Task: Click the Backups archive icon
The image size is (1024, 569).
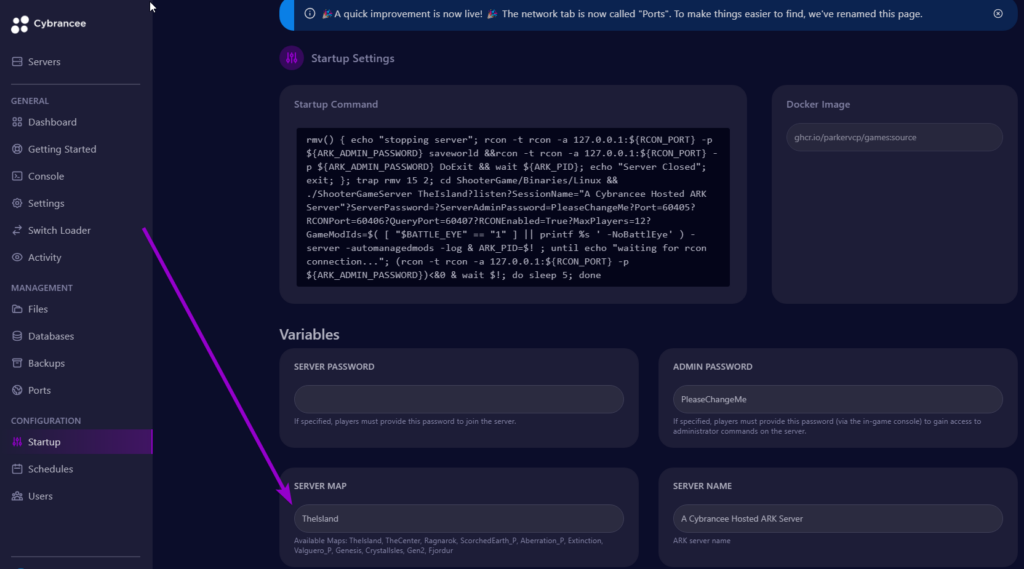Action: pos(17,363)
